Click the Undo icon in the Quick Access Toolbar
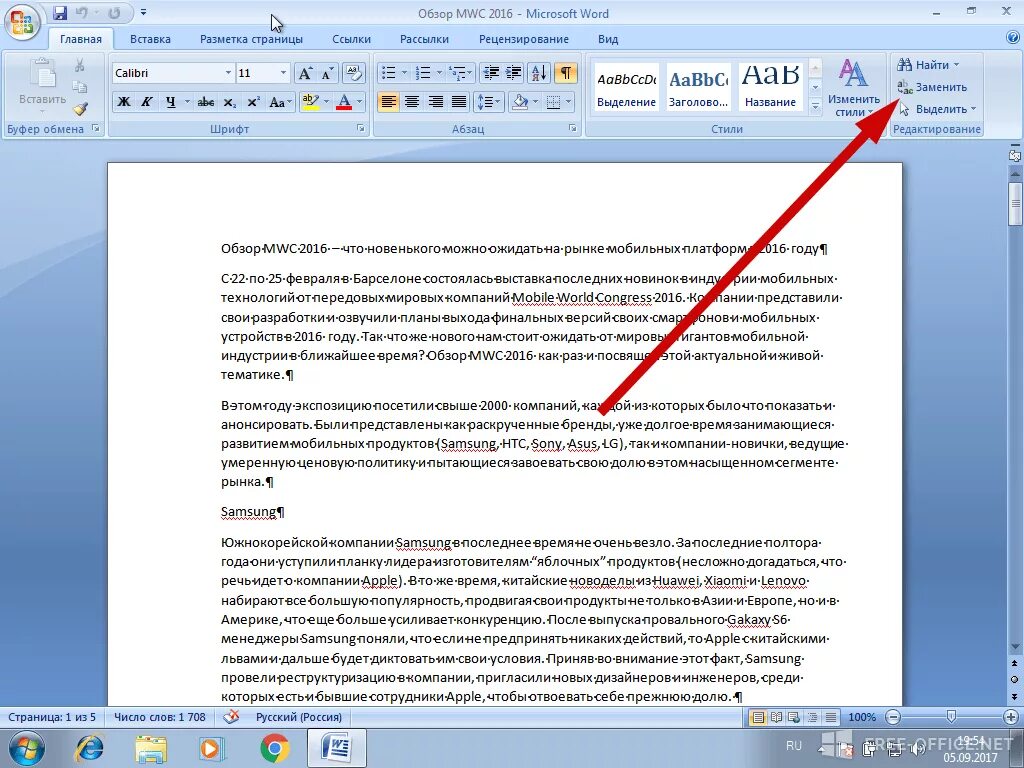Screen dimensions: 1024x768 pyautogui.click(x=82, y=12)
